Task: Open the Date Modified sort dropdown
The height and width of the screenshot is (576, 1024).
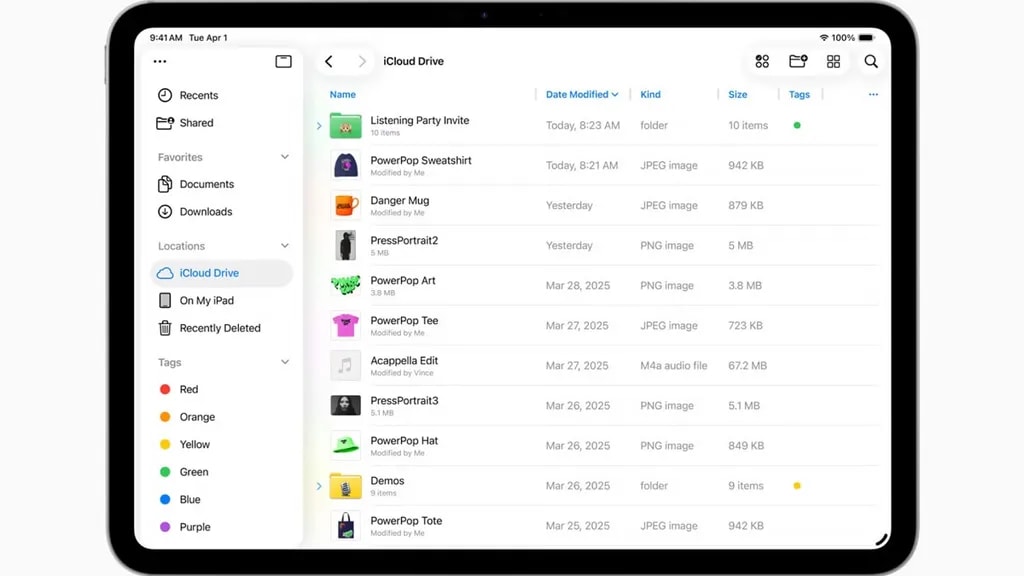Action: 582,94
